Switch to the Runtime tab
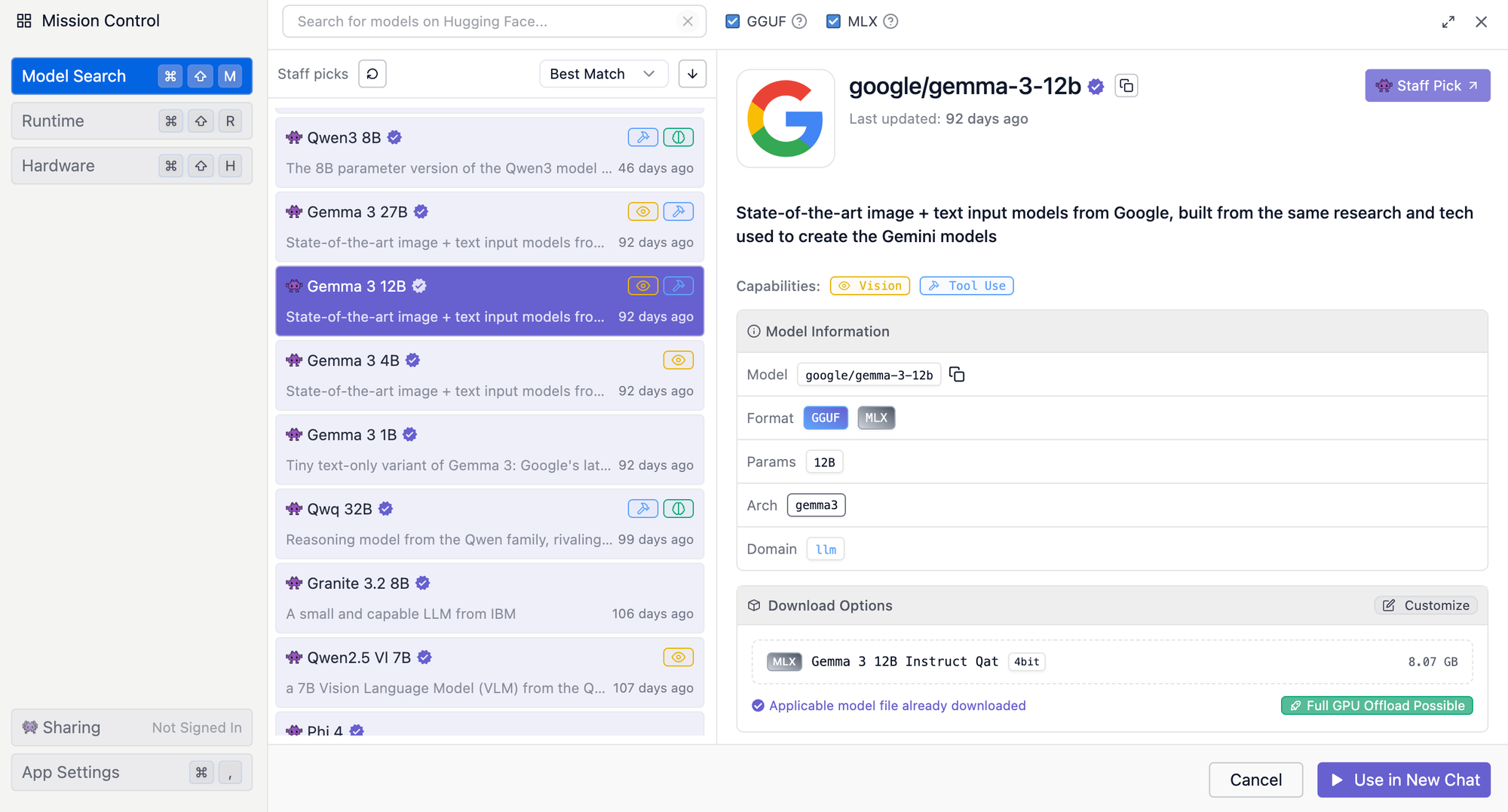This screenshot has width=1508, height=812. (132, 121)
